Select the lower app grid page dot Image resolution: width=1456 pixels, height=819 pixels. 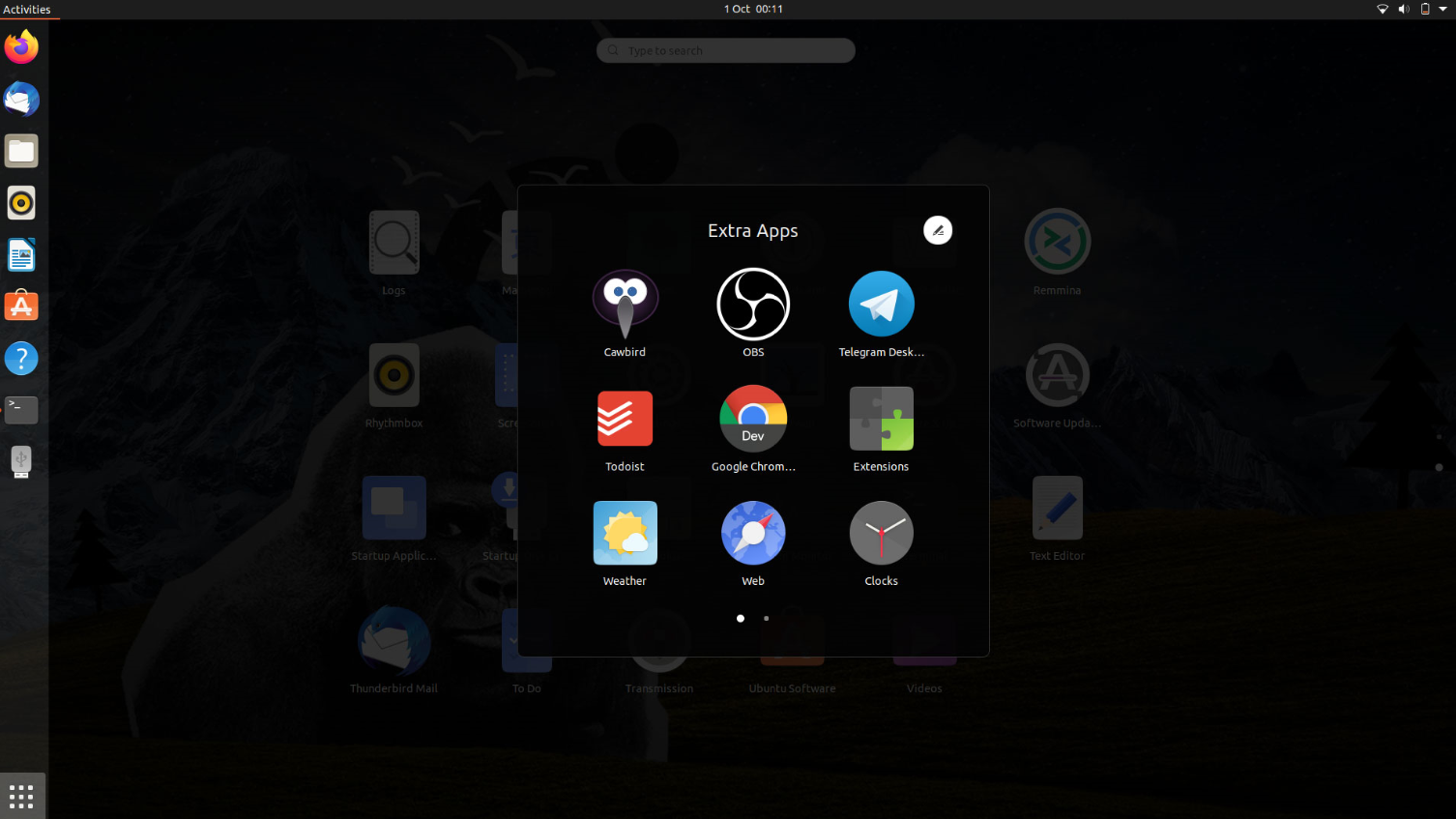point(1439,467)
